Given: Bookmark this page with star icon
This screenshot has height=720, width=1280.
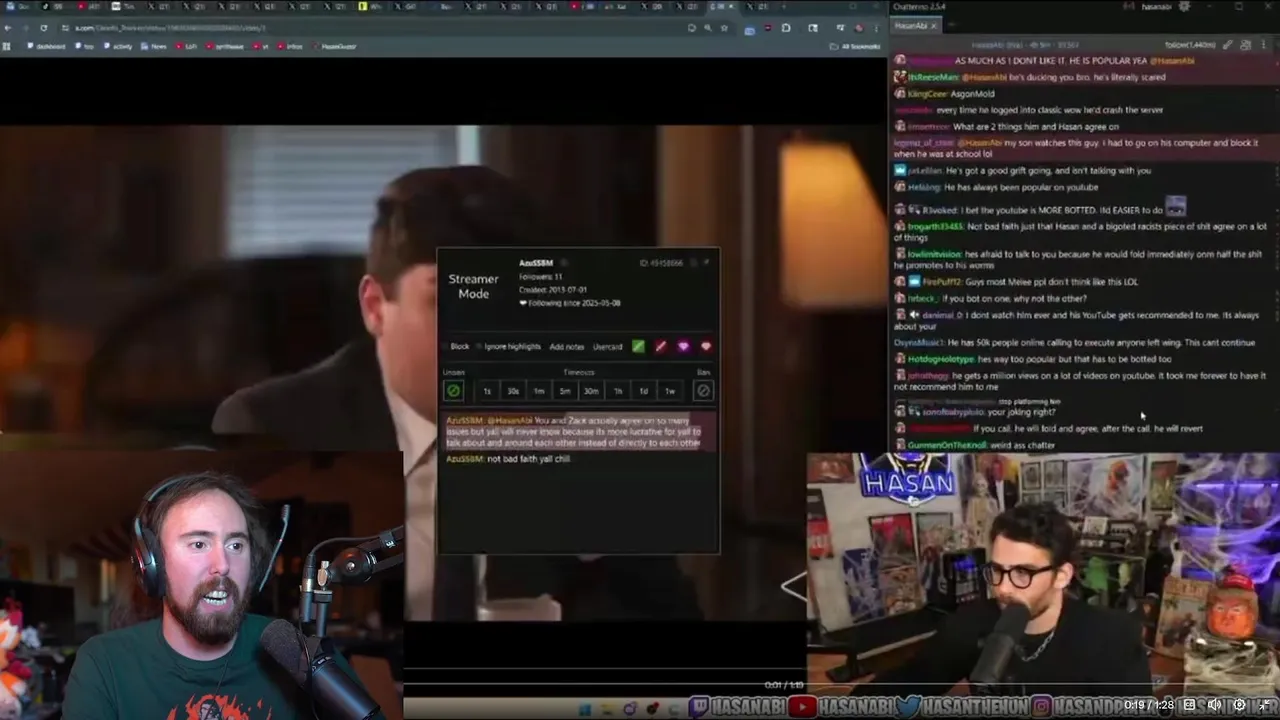Looking at the screenshot, I should point(725,28).
